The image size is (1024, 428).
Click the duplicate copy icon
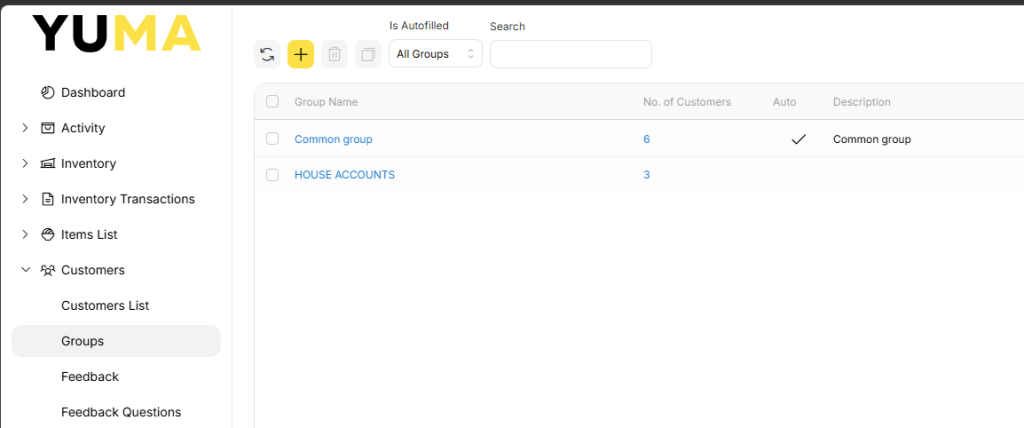(368, 54)
